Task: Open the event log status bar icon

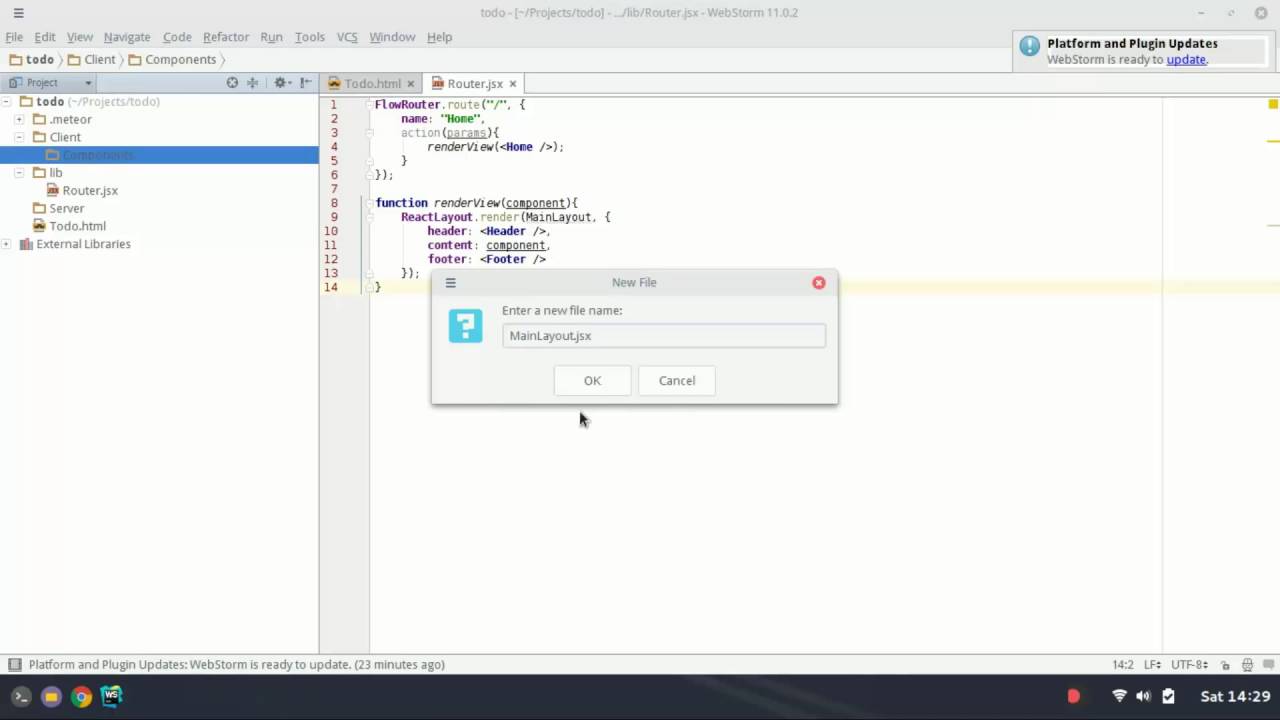Action: (x=1267, y=665)
